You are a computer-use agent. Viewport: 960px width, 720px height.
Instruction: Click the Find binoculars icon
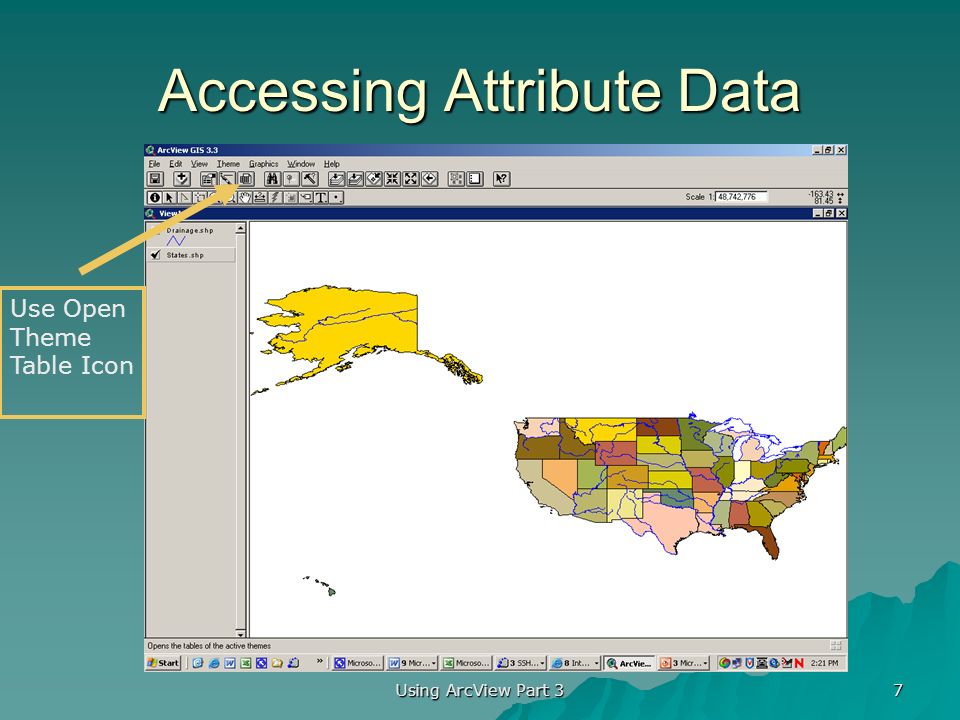click(272, 179)
